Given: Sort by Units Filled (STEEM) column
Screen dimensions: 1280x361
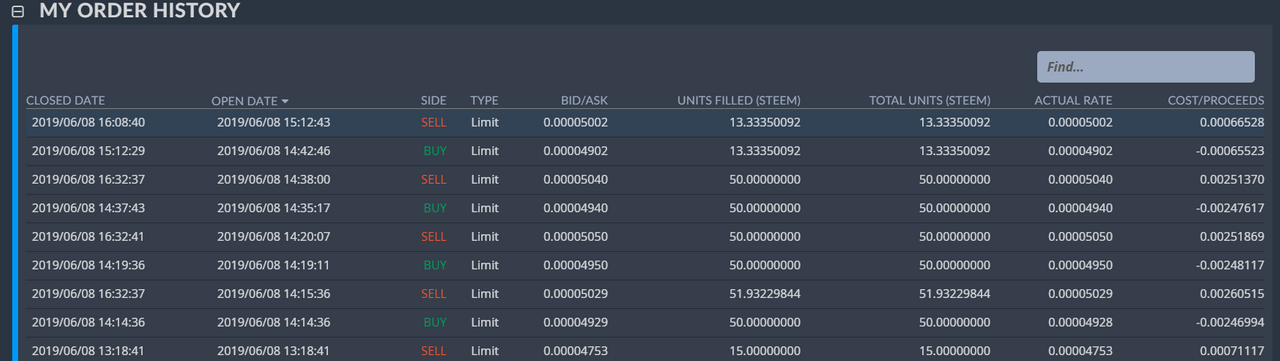Looking at the screenshot, I should click(x=738, y=101).
